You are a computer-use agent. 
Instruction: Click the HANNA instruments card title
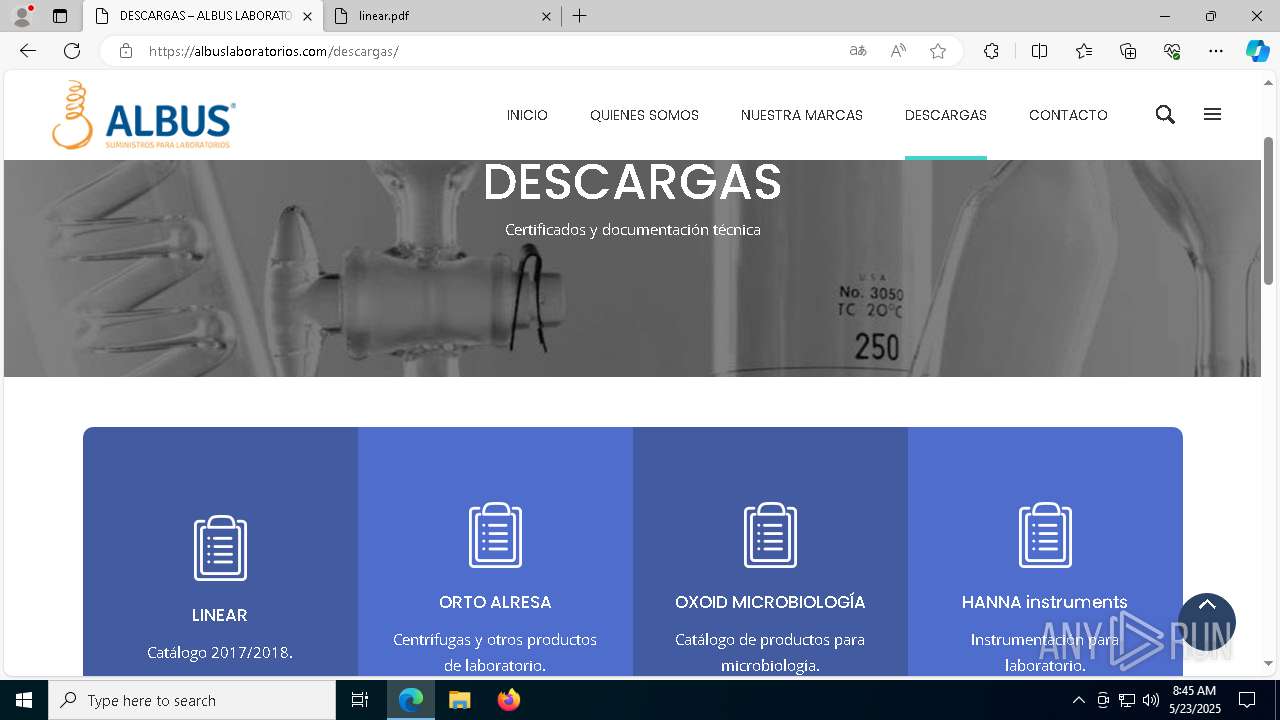click(x=1045, y=602)
